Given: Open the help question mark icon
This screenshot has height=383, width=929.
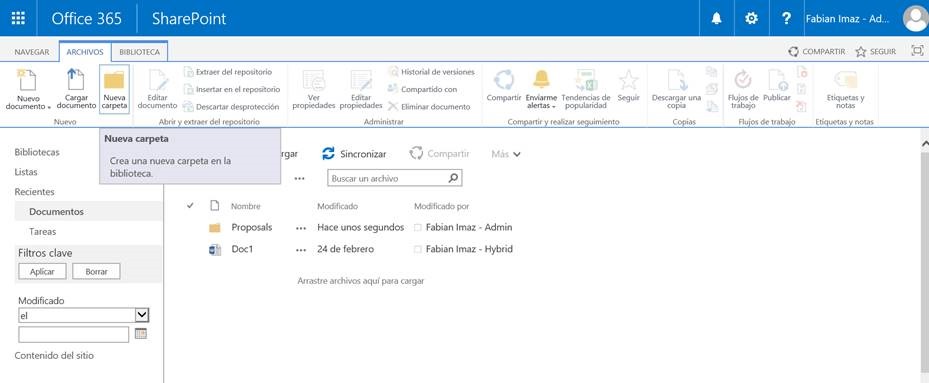Looking at the screenshot, I should [786, 18].
